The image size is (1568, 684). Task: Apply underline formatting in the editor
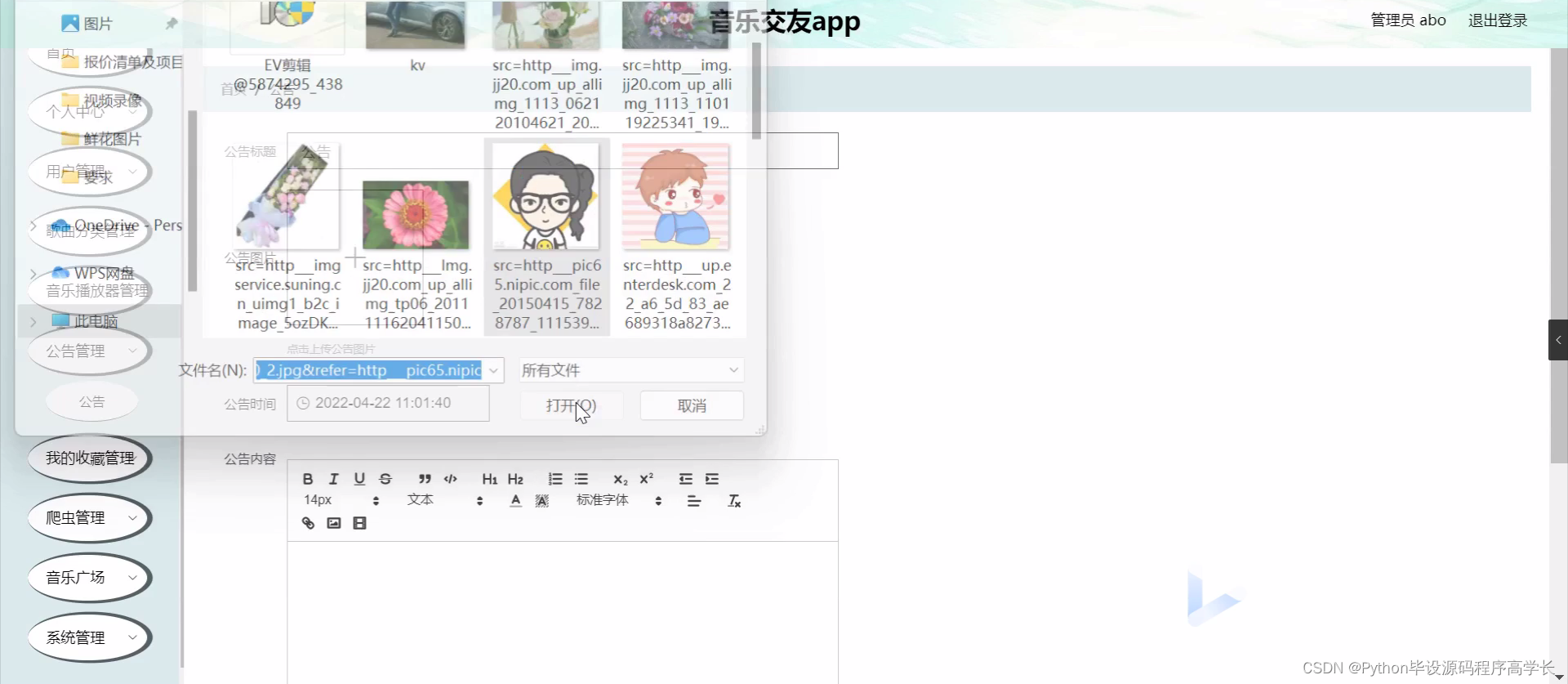pyautogui.click(x=359, y=479)
